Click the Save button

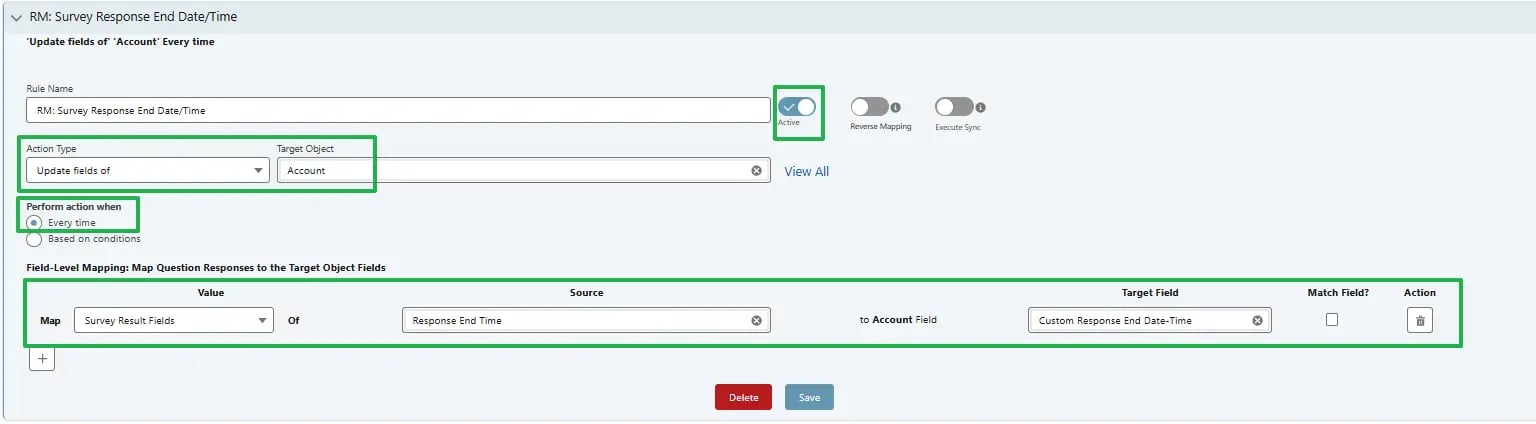809,397
